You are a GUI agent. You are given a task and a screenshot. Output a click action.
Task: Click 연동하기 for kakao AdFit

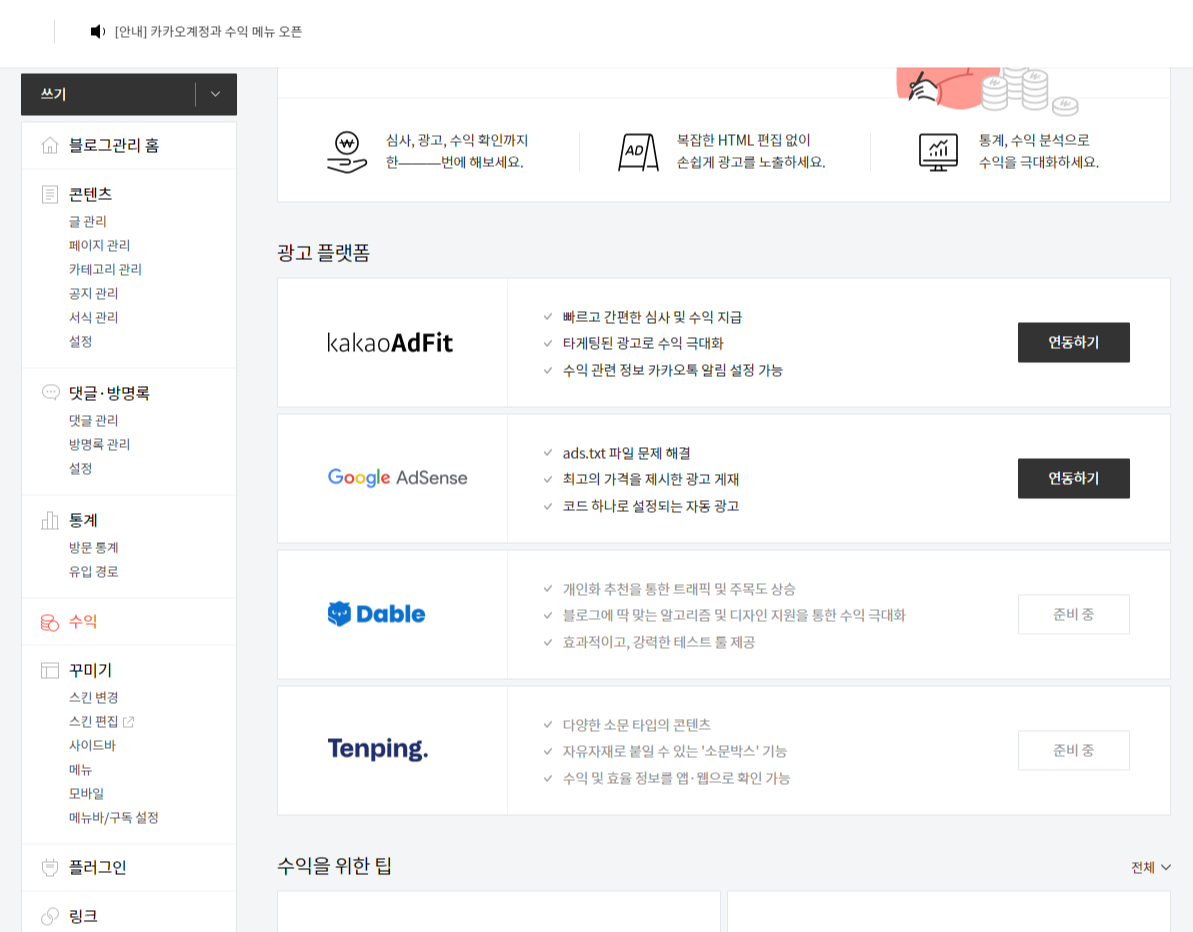(x=1074, y=342)
